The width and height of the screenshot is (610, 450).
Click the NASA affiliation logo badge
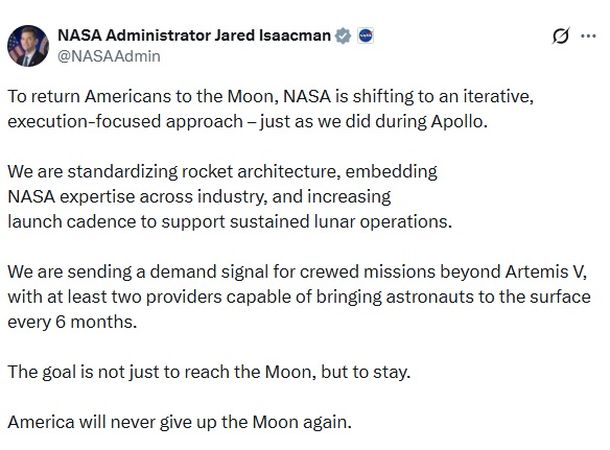point(366,35)
